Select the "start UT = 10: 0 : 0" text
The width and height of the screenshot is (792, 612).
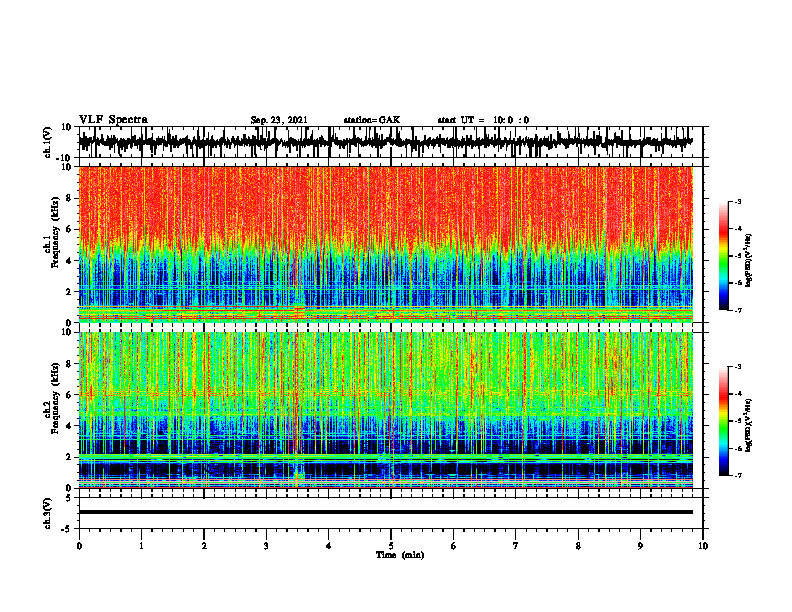(x=483, y=120)
